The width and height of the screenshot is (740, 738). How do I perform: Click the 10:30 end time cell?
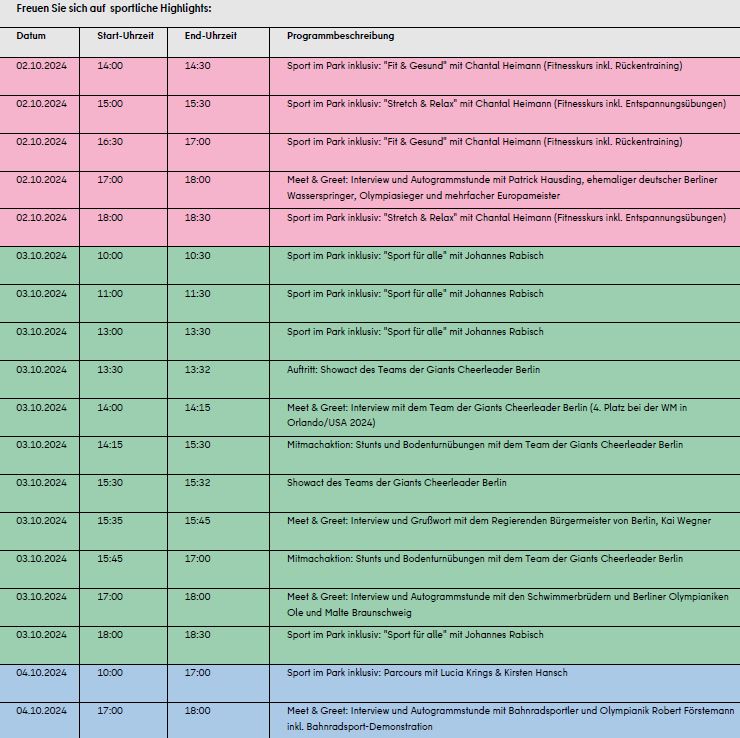[198, 255]
